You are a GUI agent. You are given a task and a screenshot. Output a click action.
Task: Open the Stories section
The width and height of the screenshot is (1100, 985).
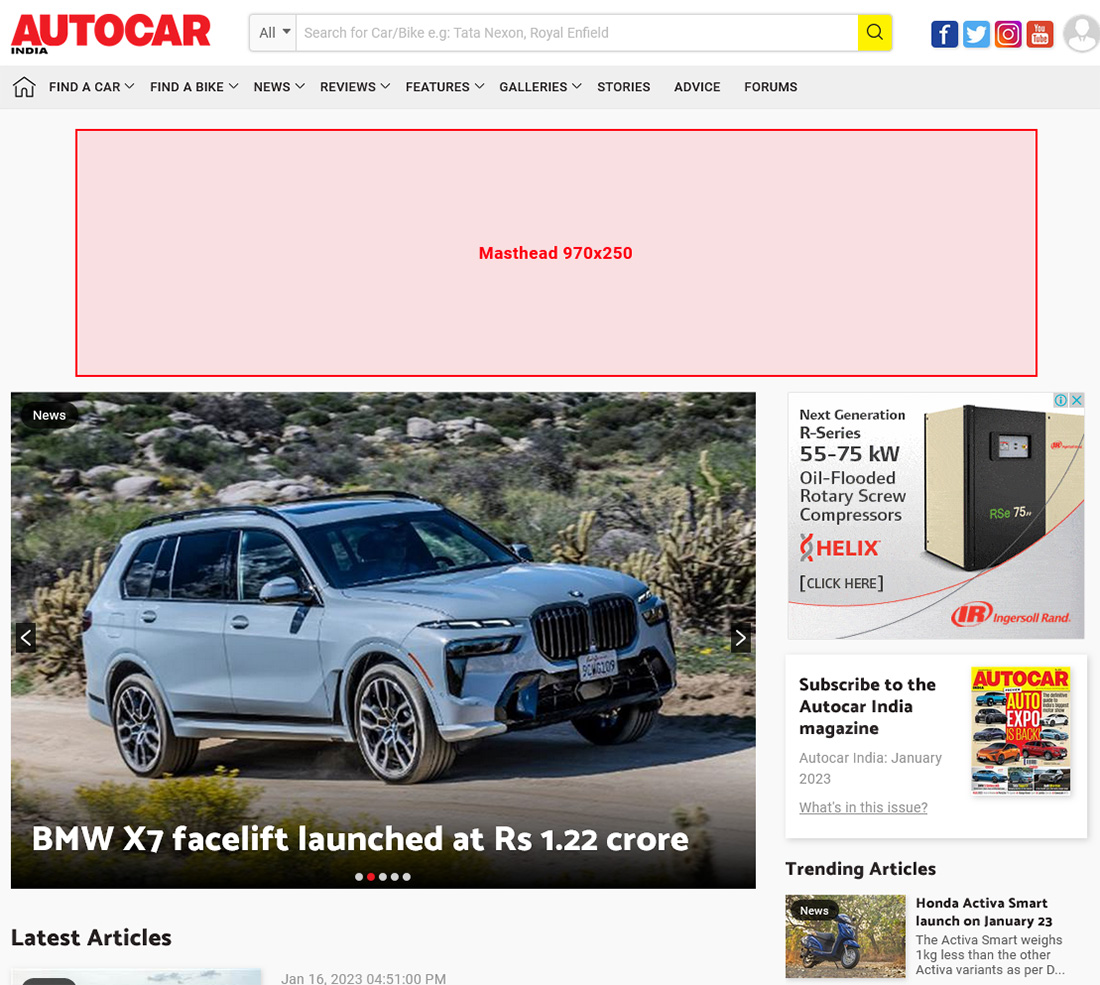point(624,87)
